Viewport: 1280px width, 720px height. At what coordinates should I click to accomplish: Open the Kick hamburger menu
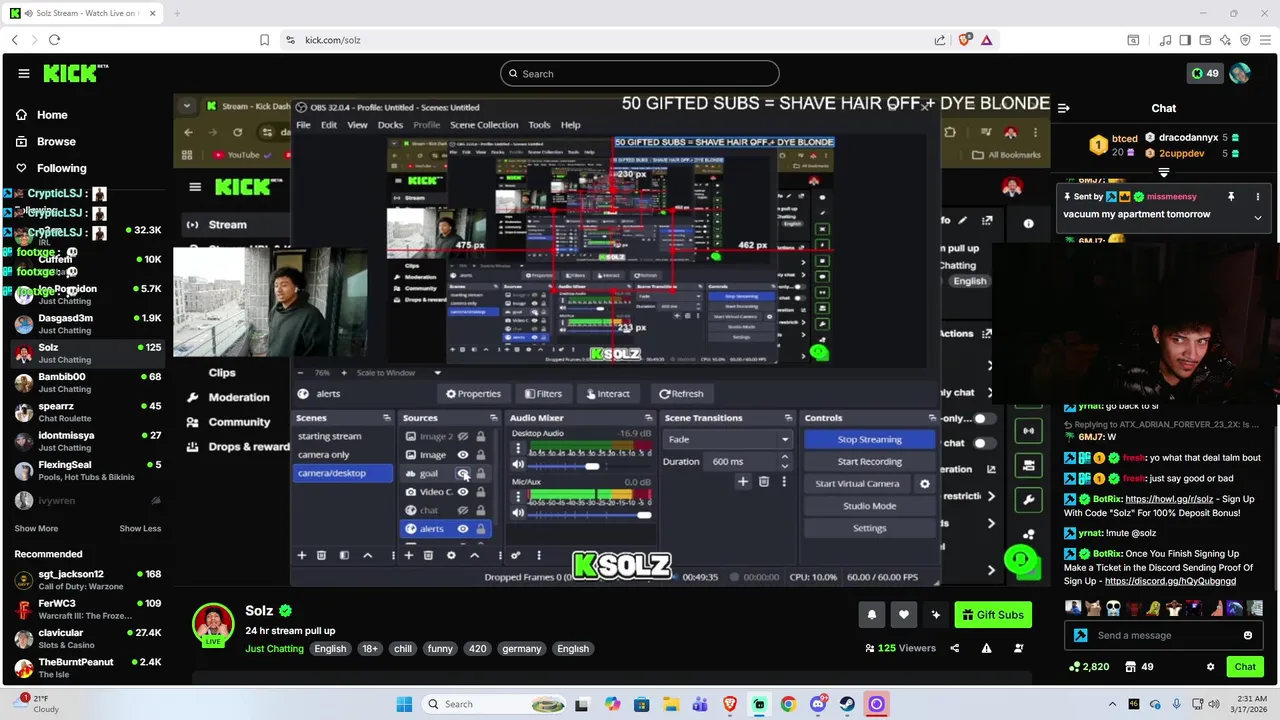coord(24,73)
